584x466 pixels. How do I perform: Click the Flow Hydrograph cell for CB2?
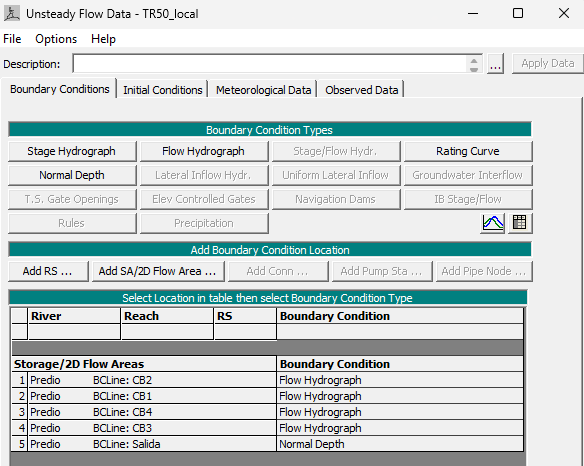pos(400,380)
